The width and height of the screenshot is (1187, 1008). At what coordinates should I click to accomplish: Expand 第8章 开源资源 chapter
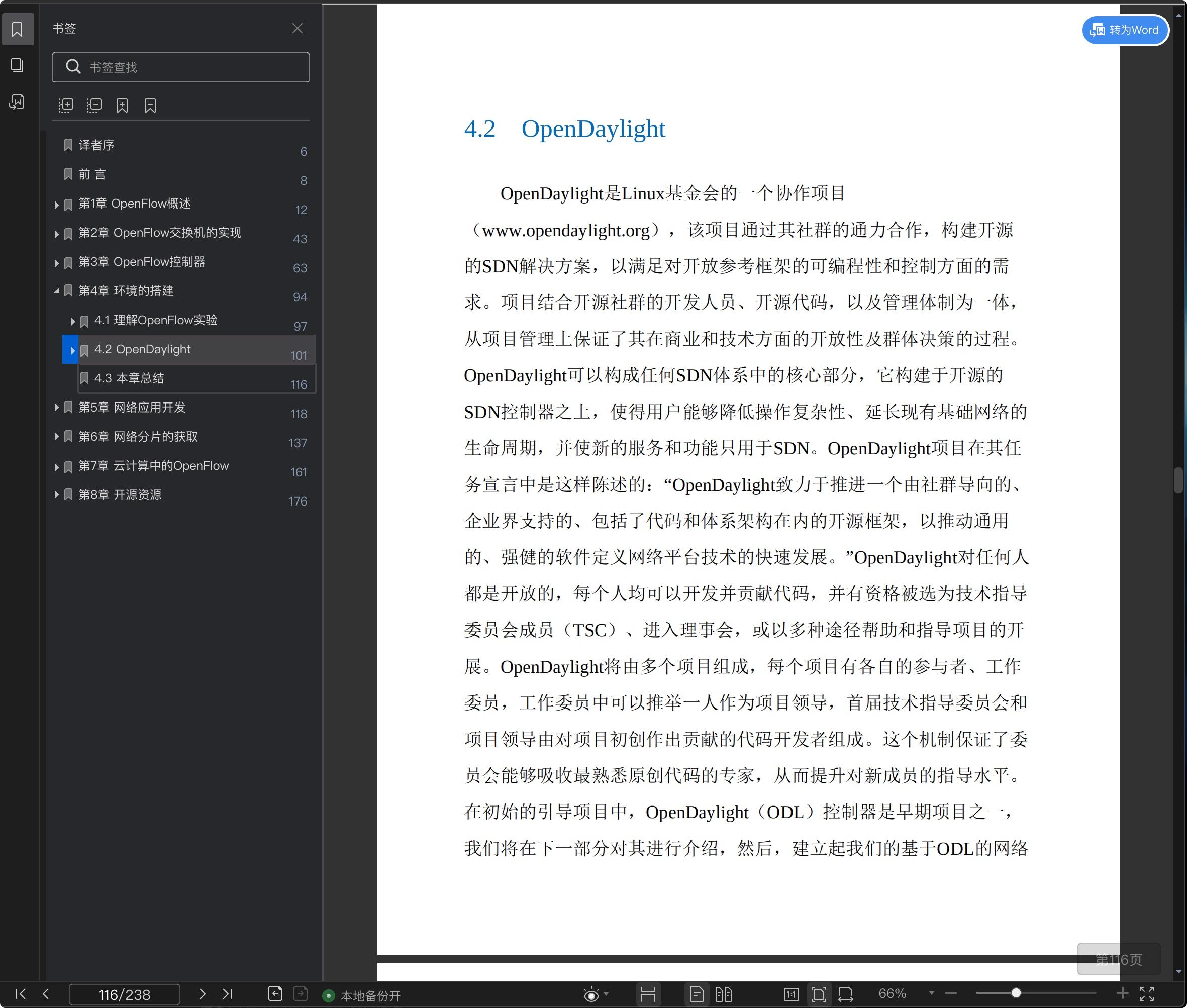(57, 495)
